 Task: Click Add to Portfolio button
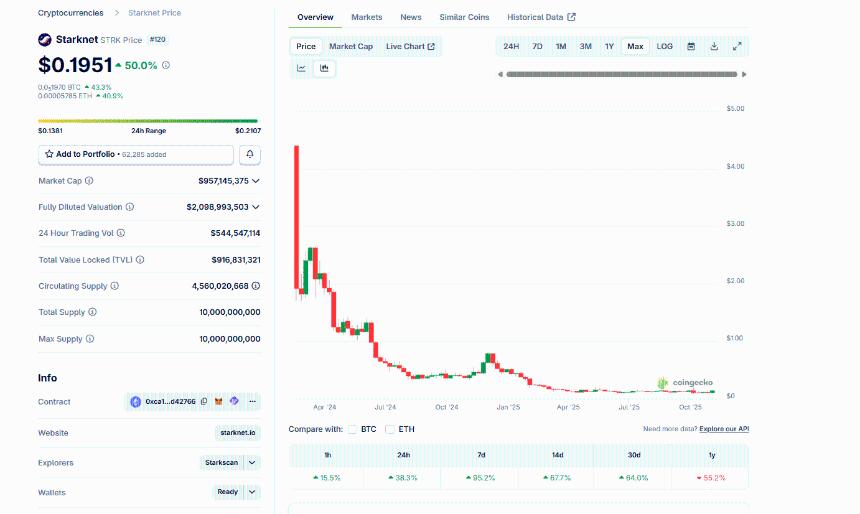(135, 155)
